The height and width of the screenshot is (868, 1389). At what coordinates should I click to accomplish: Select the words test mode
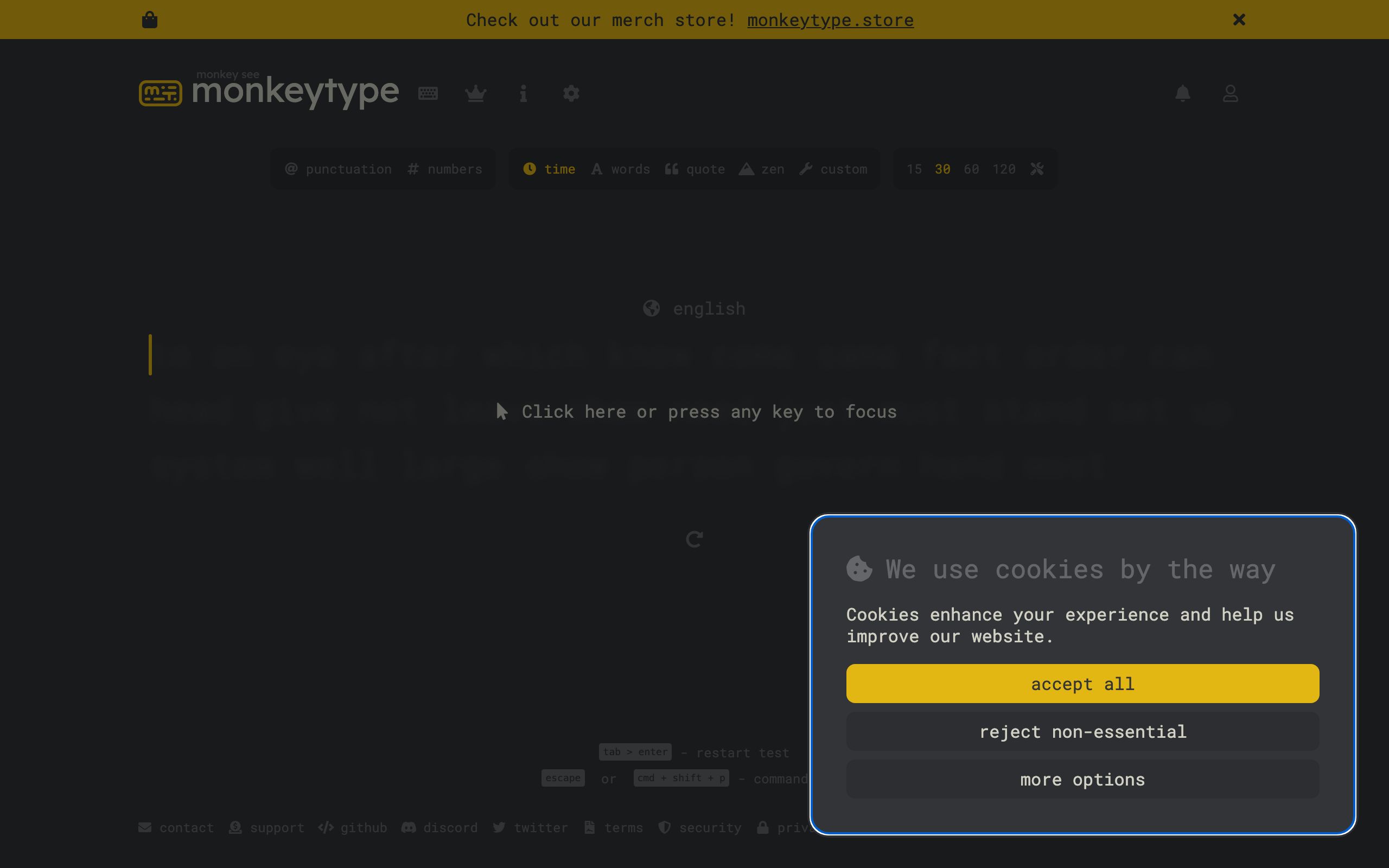pos(621,169)
